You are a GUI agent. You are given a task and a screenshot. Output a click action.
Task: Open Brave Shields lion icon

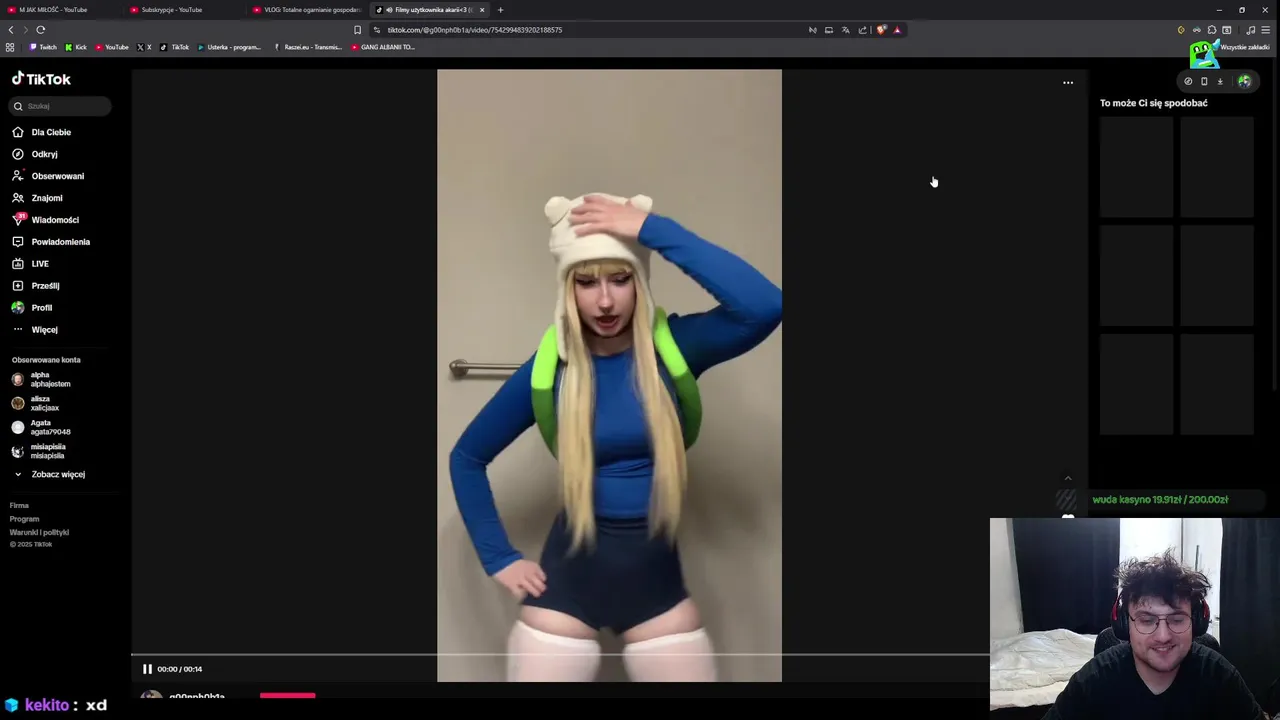pyautogui.click(x=881, y=30)
